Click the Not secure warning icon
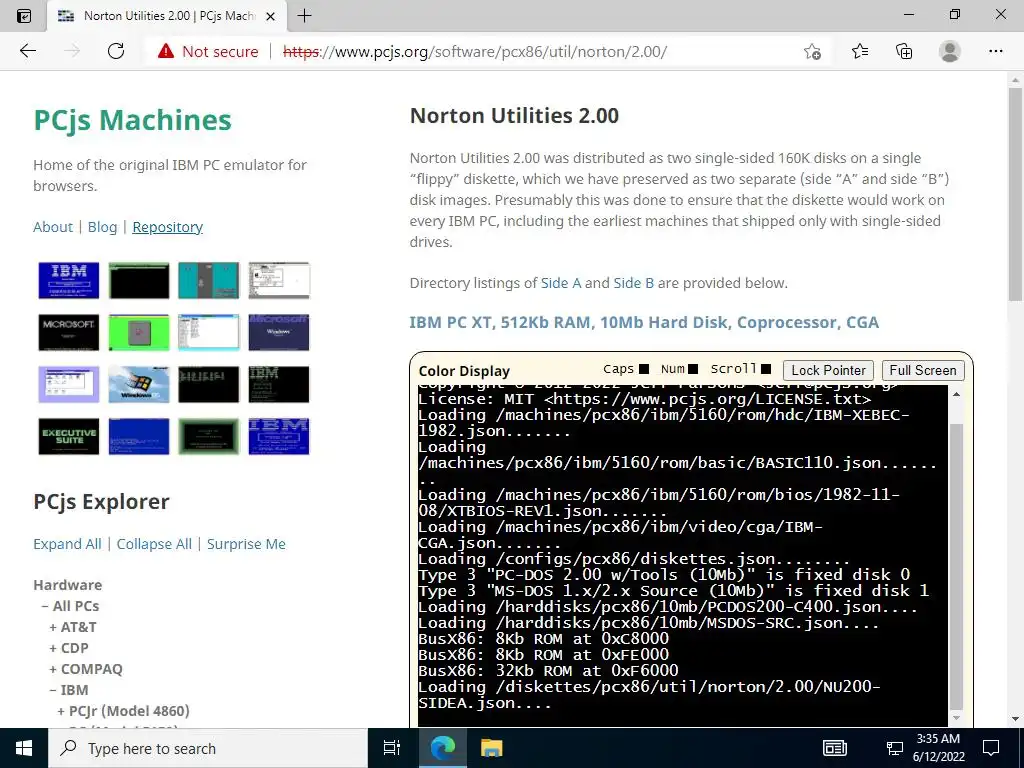 [166, 51]
